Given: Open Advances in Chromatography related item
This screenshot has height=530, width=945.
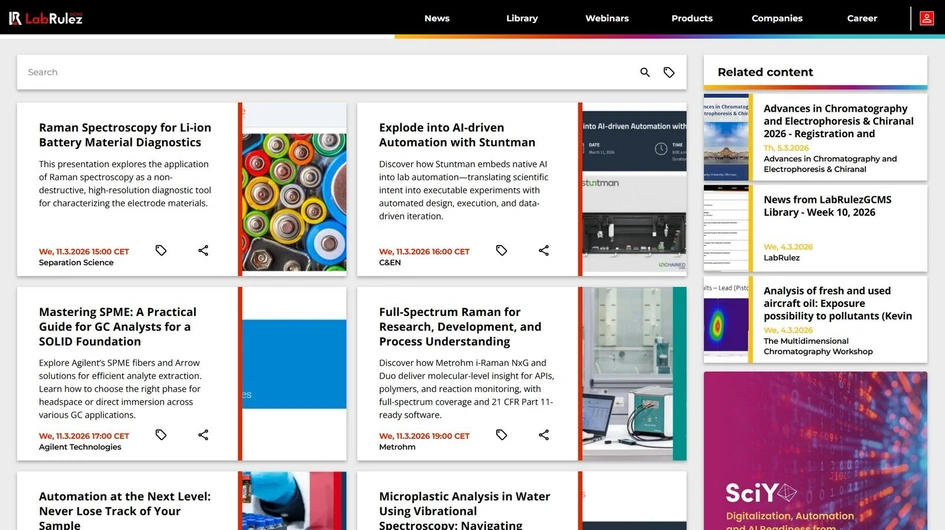Looking at the screenshot, I should tap(838, 121).
